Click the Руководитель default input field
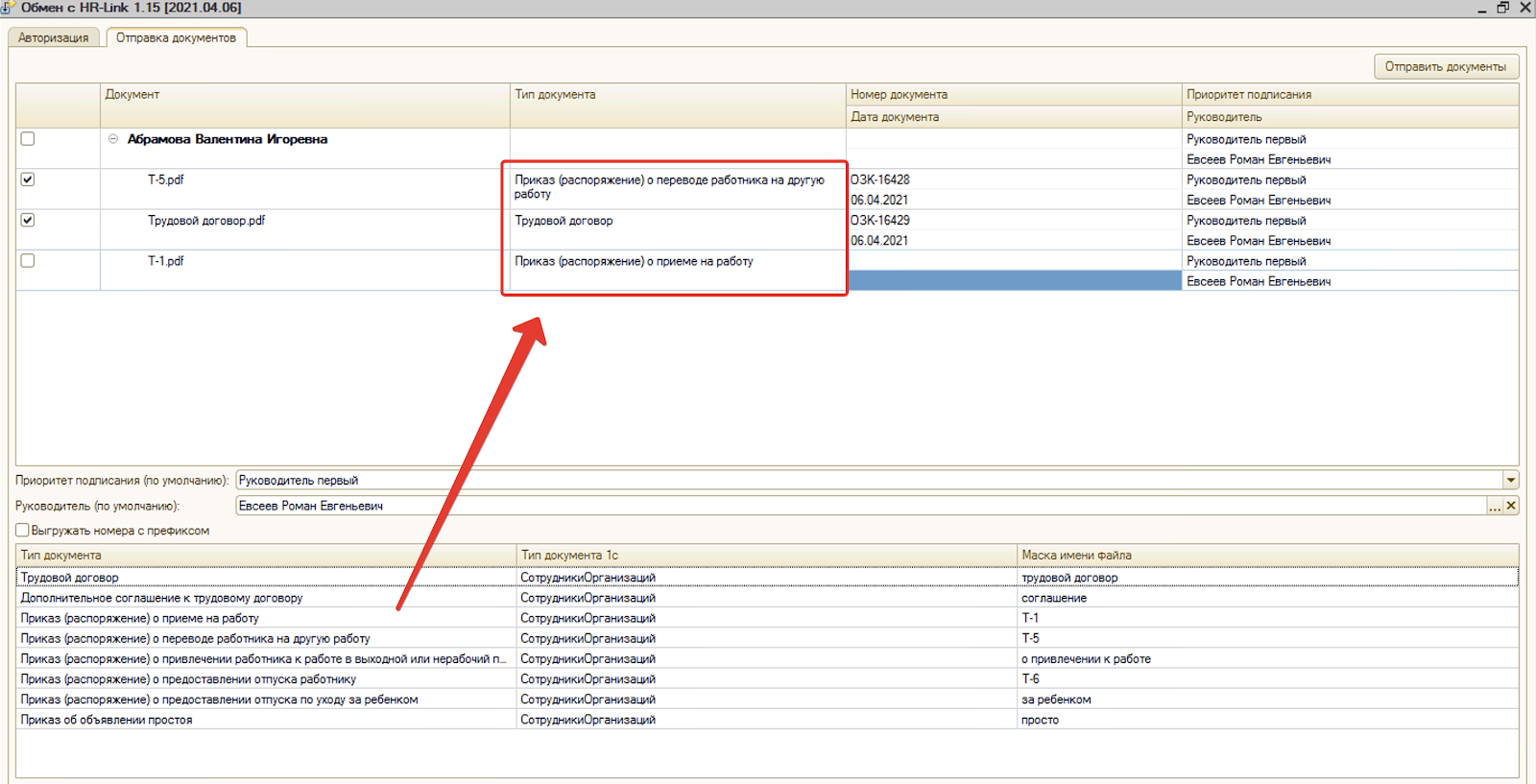 861,506
